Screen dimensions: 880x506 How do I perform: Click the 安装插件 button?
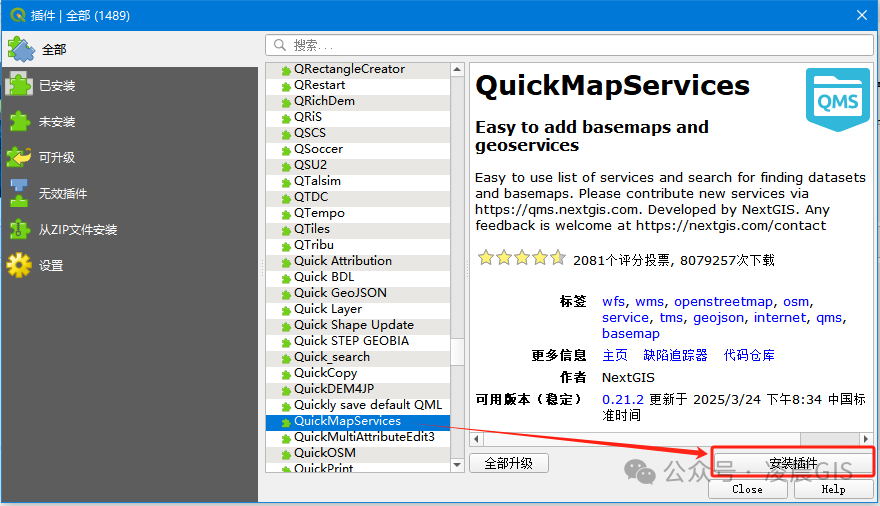792,463
